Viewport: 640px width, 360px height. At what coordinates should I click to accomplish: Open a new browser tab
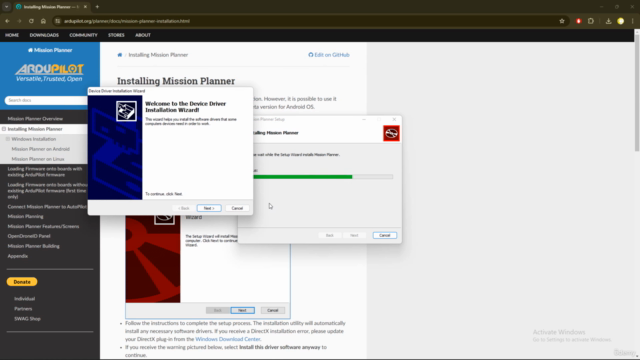click(x=97, y=7)
